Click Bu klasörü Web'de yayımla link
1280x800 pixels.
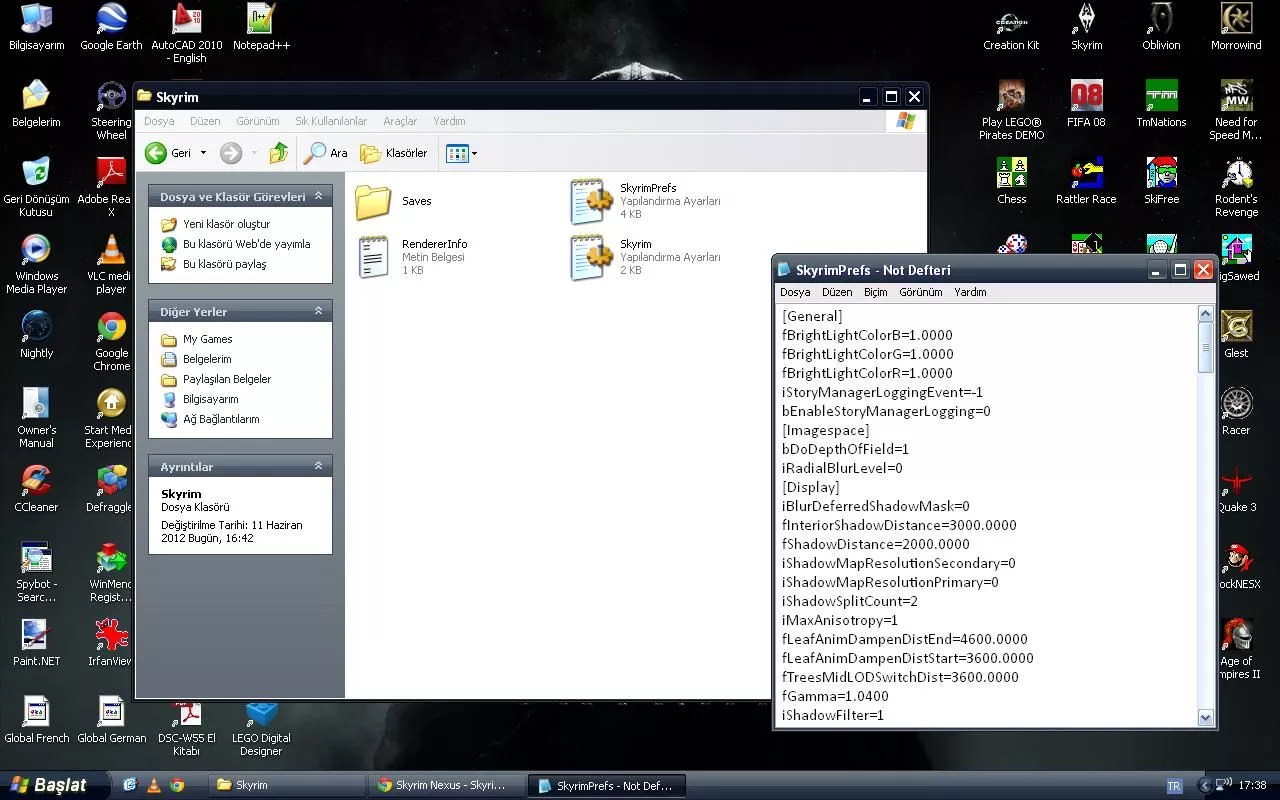point(246,244)
